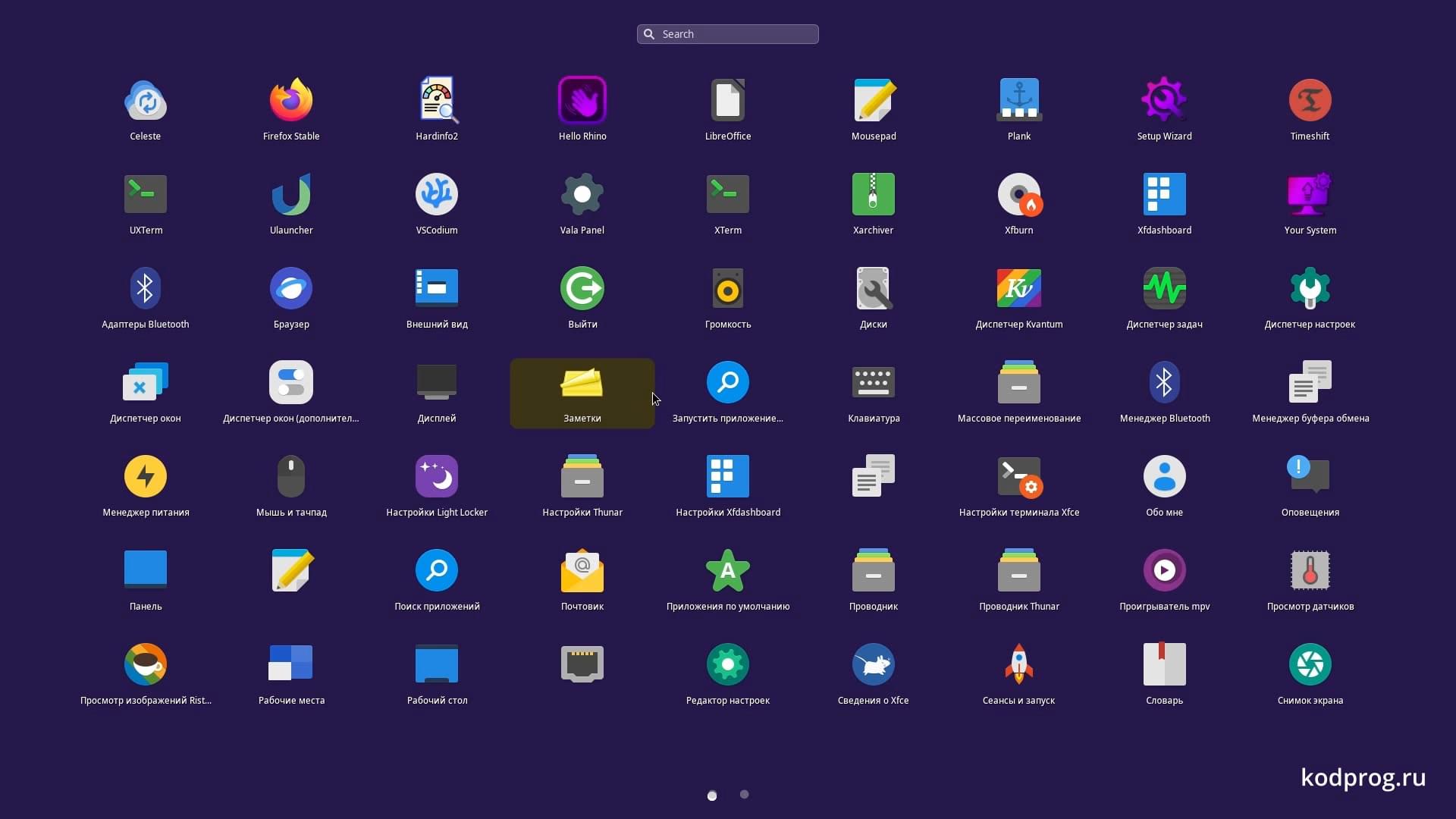The image size is (1456, 819).
Task: Open Hardinfo2 system benchmark icon
Action: pos(437,100)
